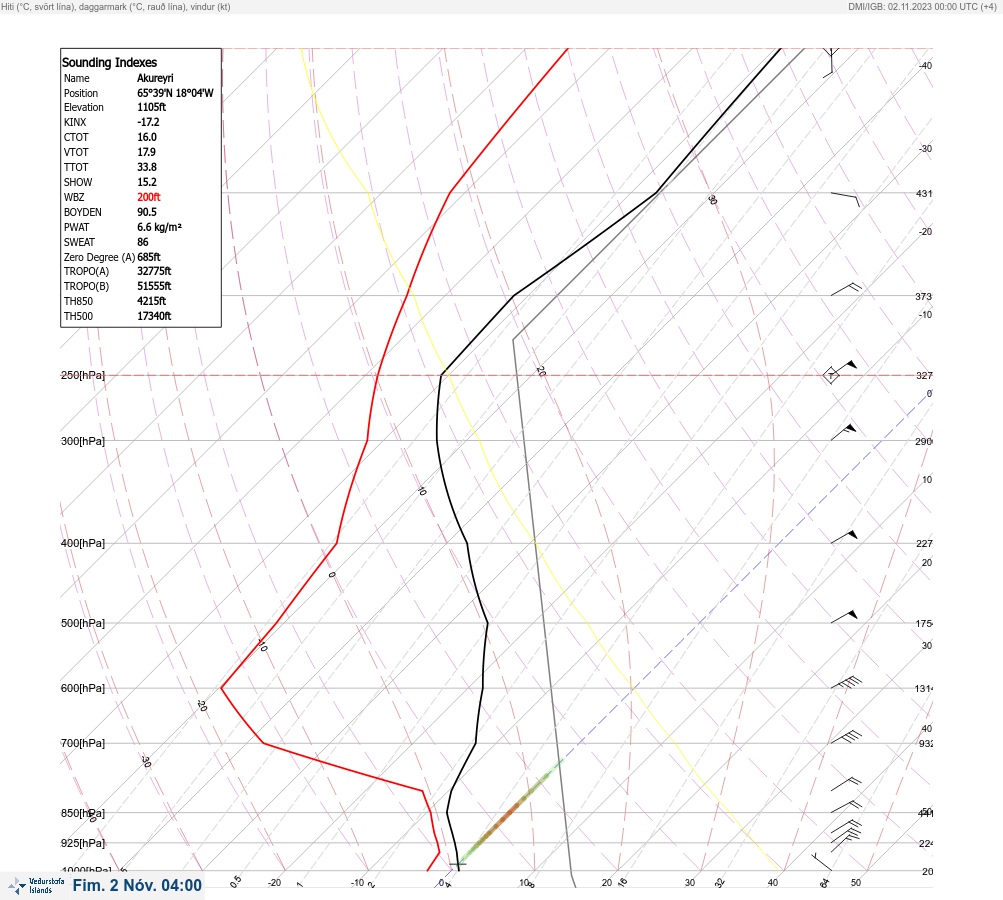Select the 'Fim. 2 Nóv. 04:00' timestamp
1003x900 pixels.
137,885
